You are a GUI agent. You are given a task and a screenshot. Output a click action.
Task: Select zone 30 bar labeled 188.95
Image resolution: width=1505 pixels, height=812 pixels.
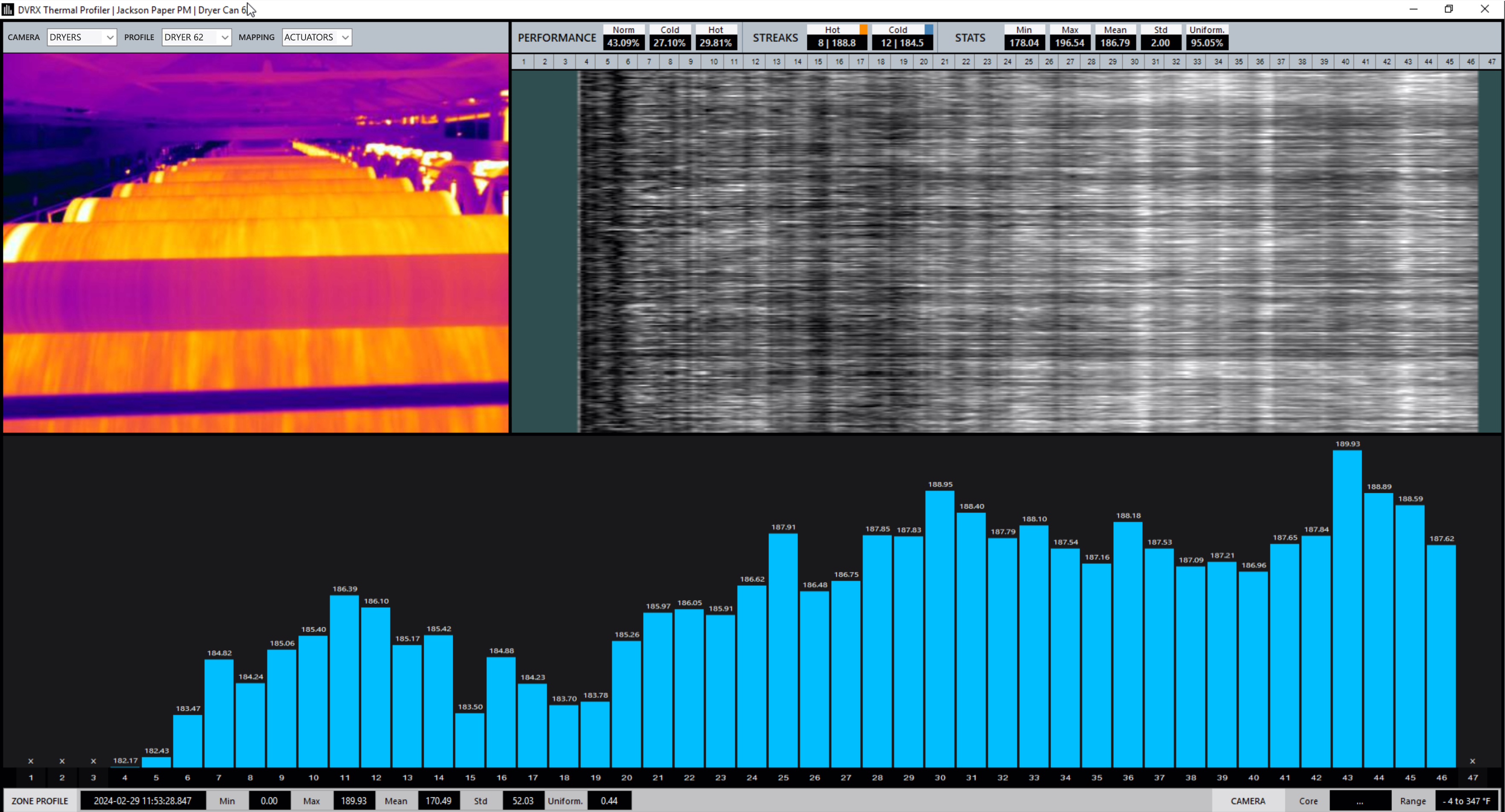pos(940,629)
